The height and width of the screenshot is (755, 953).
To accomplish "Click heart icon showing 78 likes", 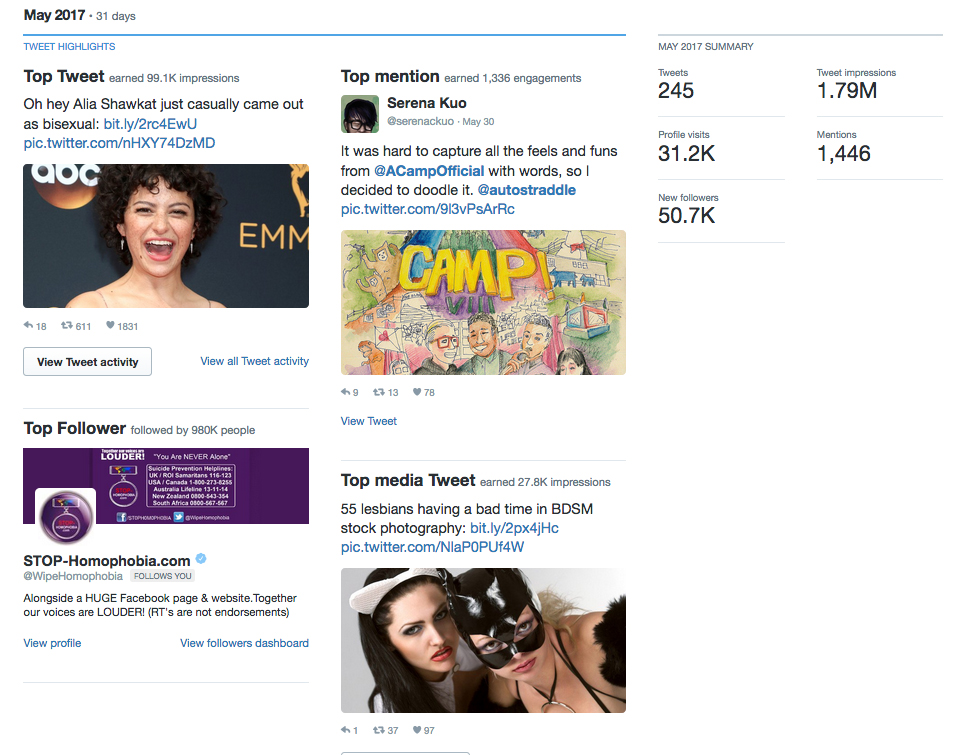I will 417,391.
